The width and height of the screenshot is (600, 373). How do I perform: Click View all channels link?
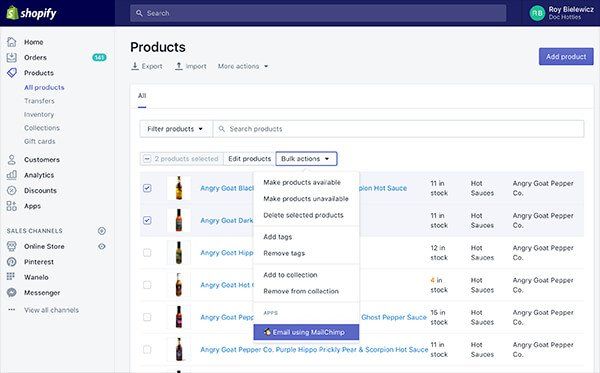pos(51,310)
